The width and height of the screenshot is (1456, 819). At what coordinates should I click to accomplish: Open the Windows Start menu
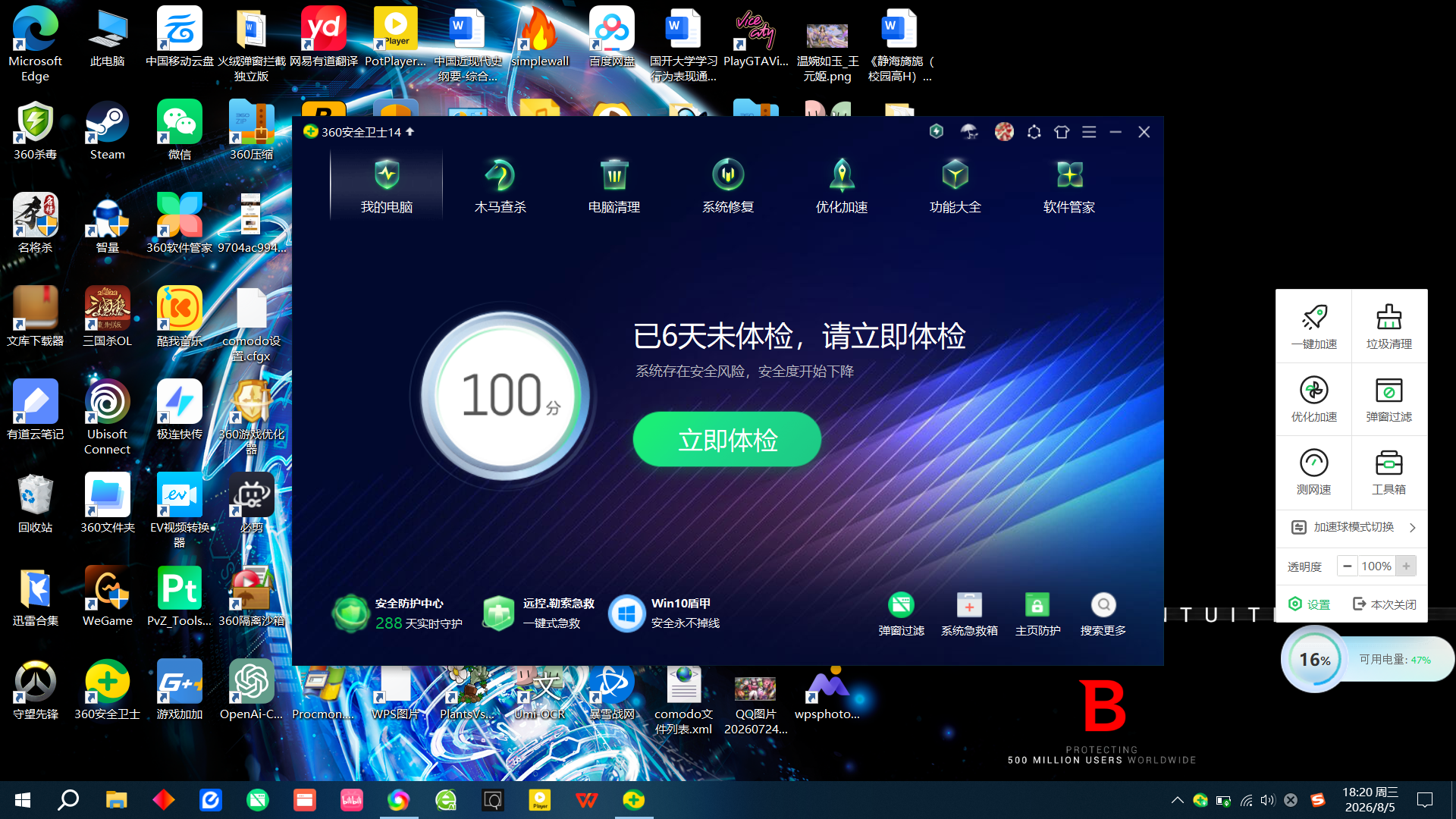23,800
